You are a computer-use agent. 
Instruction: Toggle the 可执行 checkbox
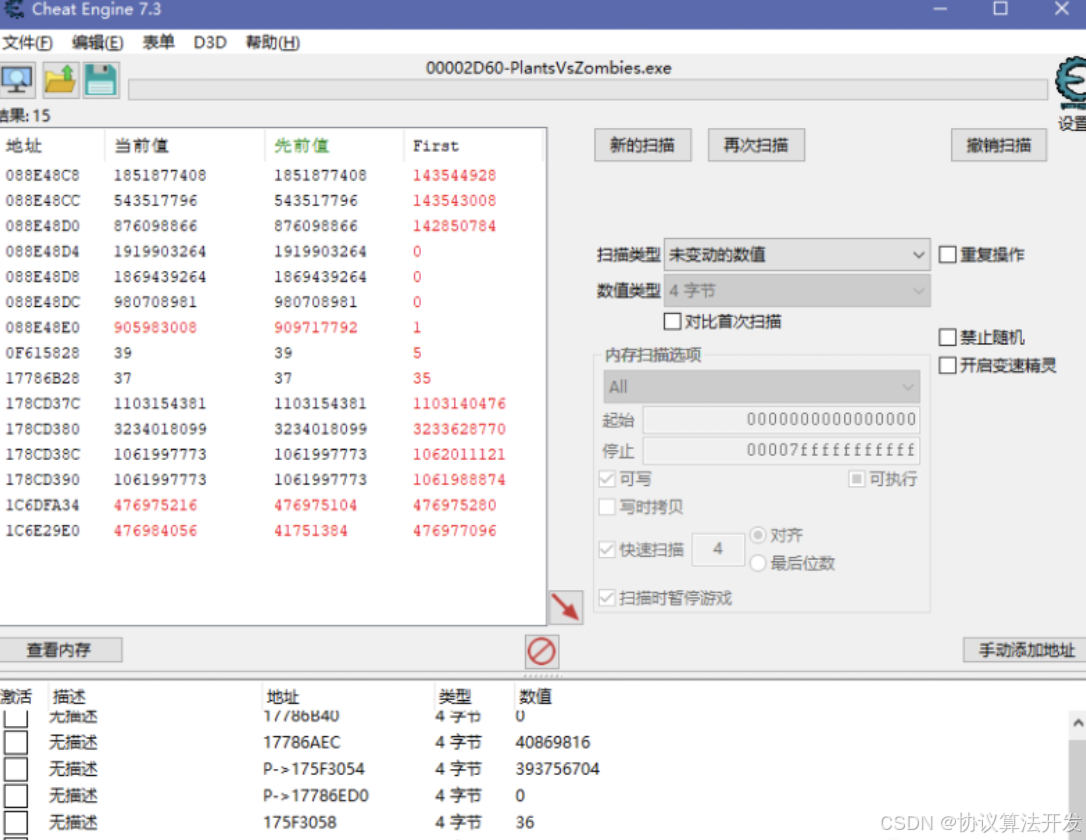click(857, 479)
